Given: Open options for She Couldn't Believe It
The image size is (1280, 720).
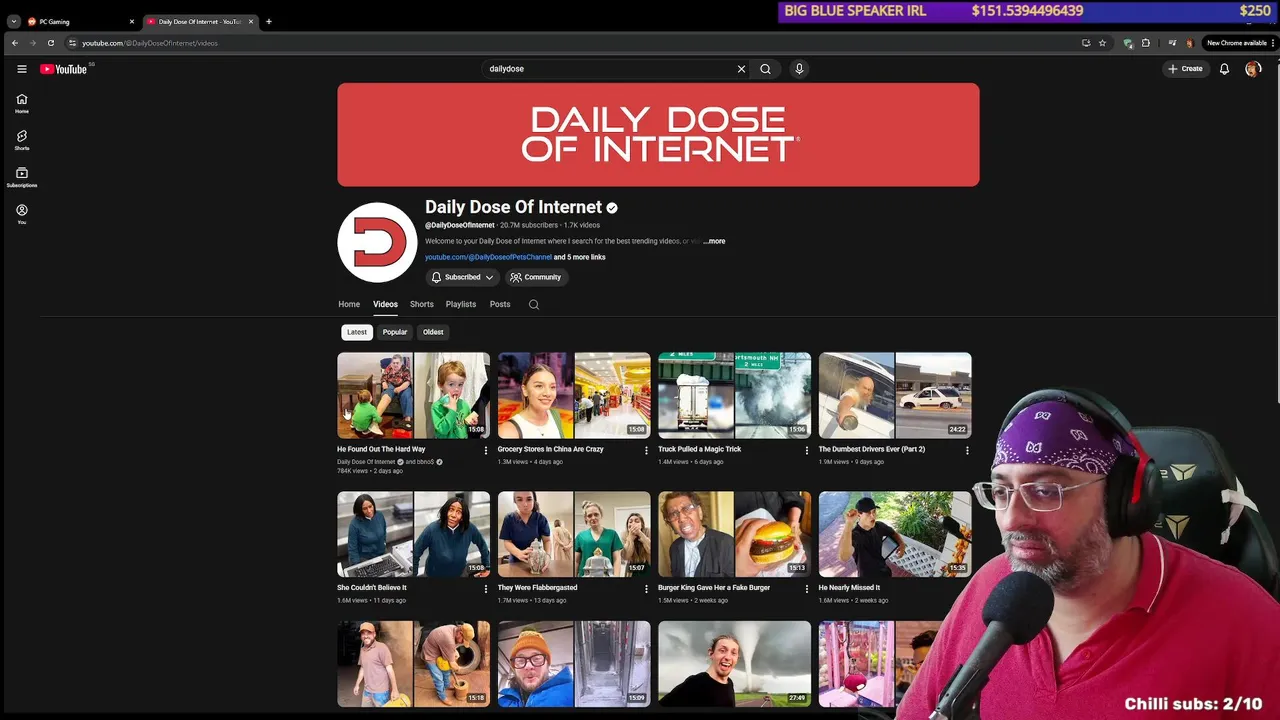Looking at the screenshot, I should [x=486, y=589].
